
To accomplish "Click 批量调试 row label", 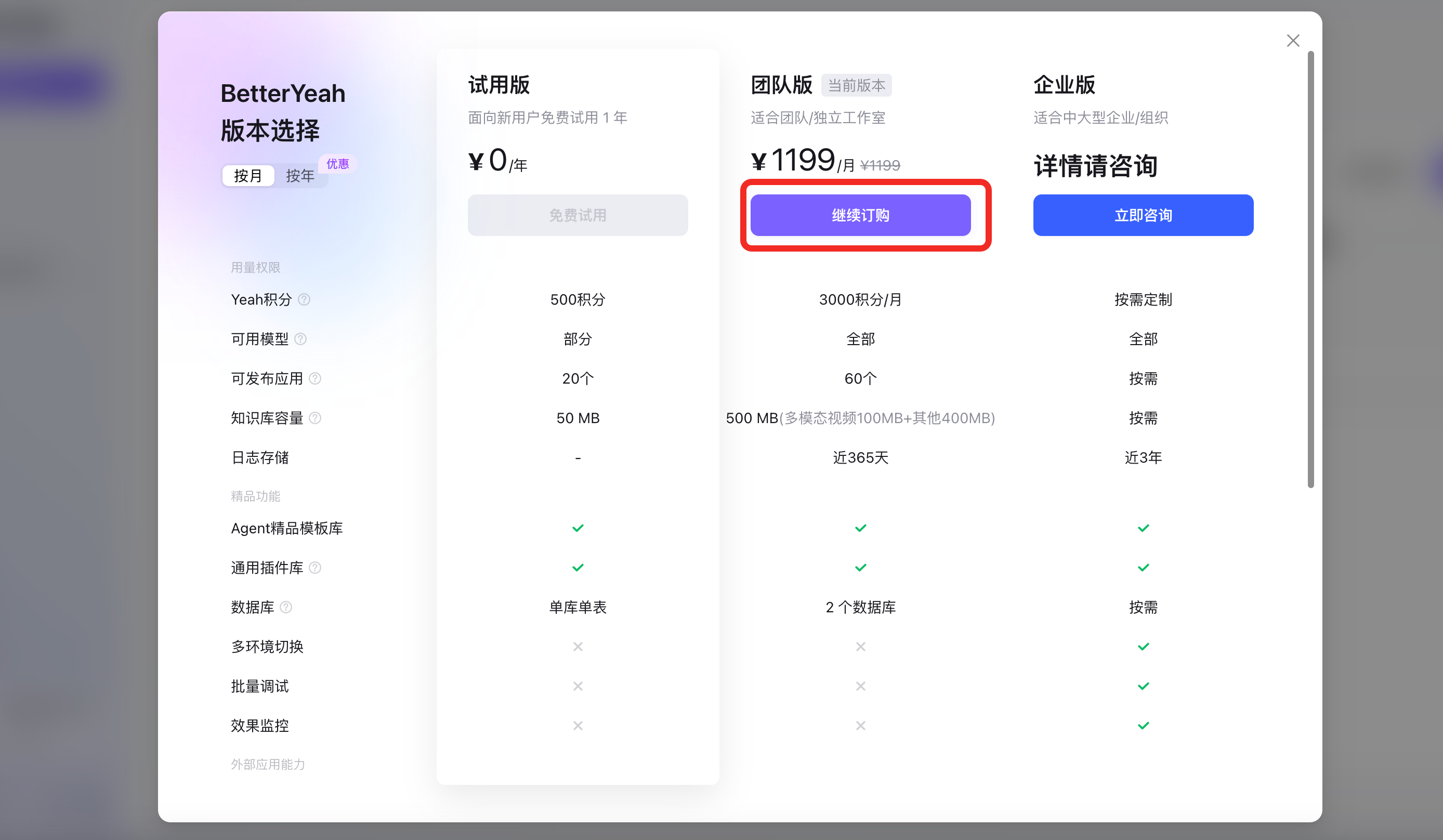I will coord(259,686).
